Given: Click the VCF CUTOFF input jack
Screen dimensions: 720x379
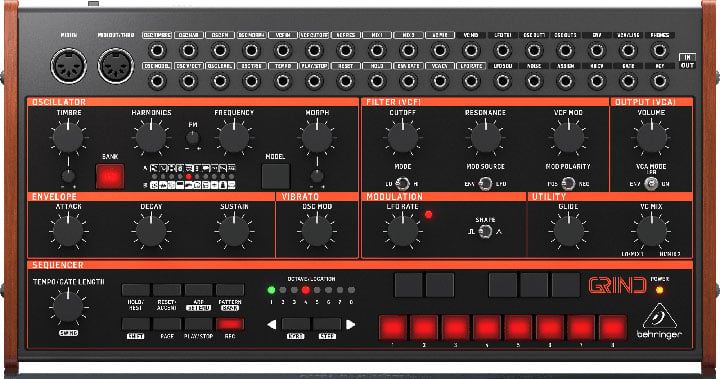Looking at the screenshot, I should tap(314, 50).
